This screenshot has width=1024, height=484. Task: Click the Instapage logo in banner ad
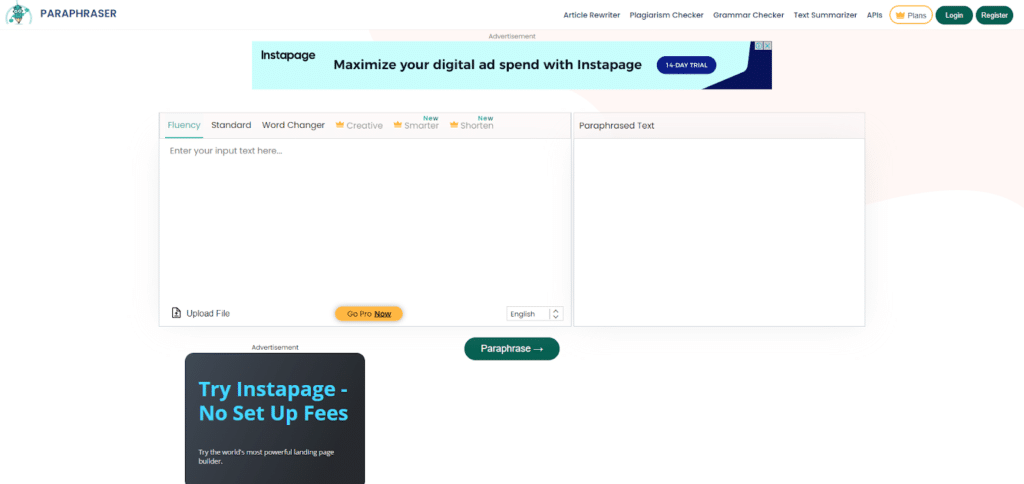click(x=288, y=56)
